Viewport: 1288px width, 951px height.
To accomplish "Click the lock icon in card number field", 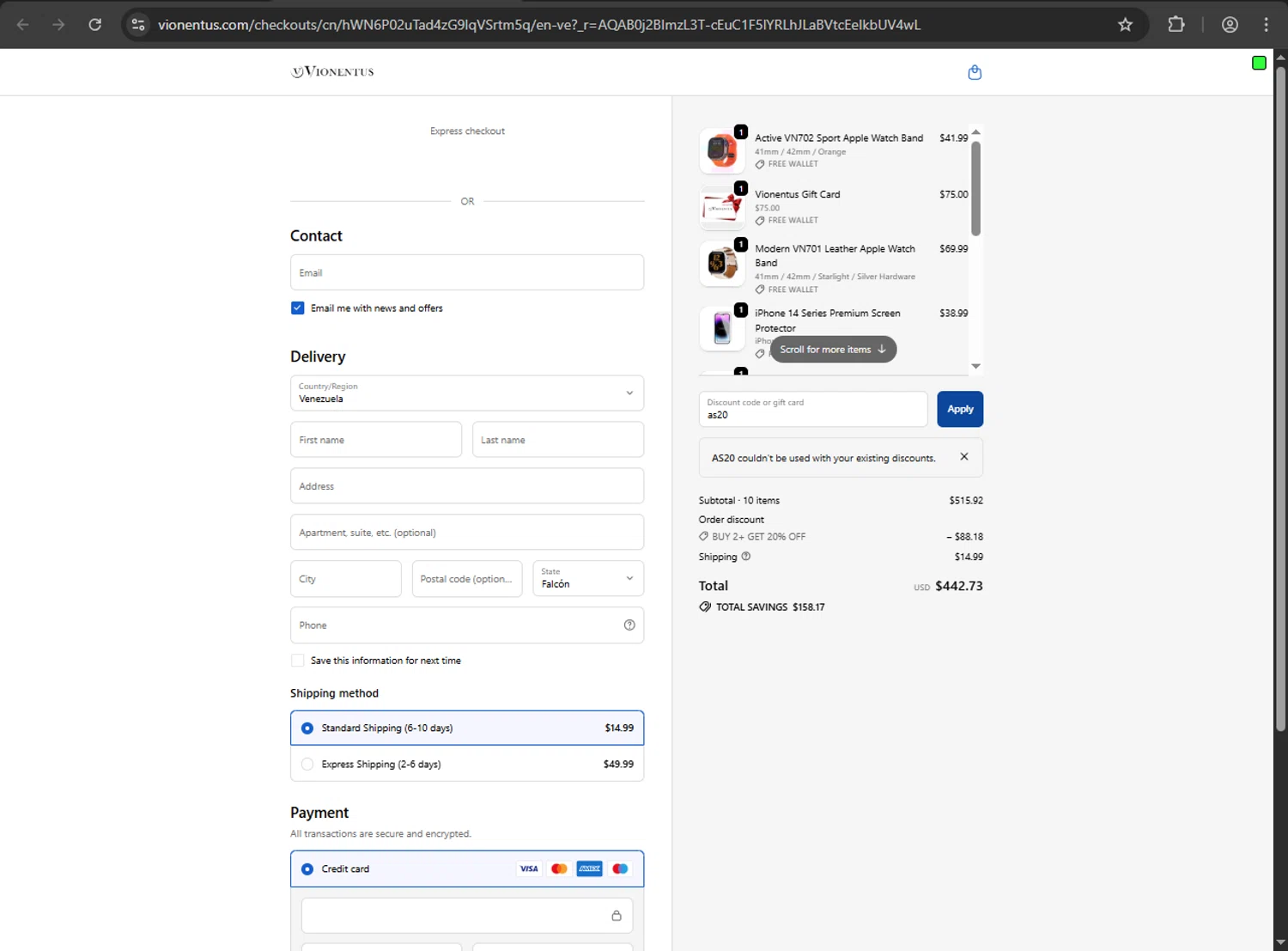I will coord(616,916).
